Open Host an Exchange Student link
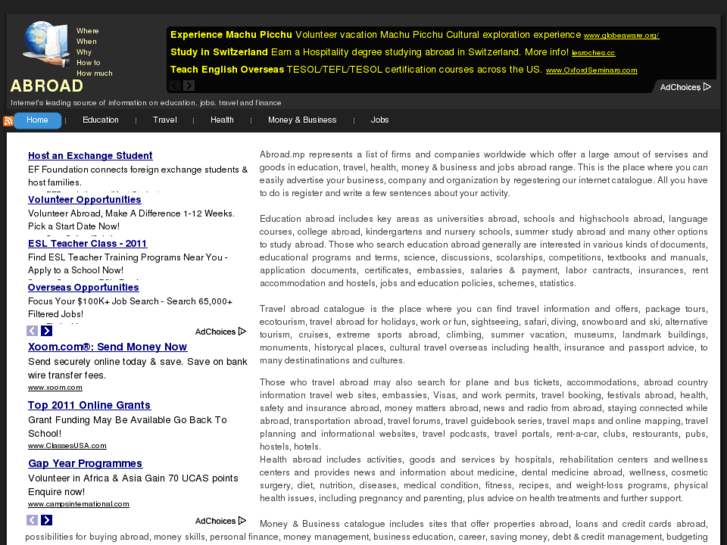 [x=90, y=156]
